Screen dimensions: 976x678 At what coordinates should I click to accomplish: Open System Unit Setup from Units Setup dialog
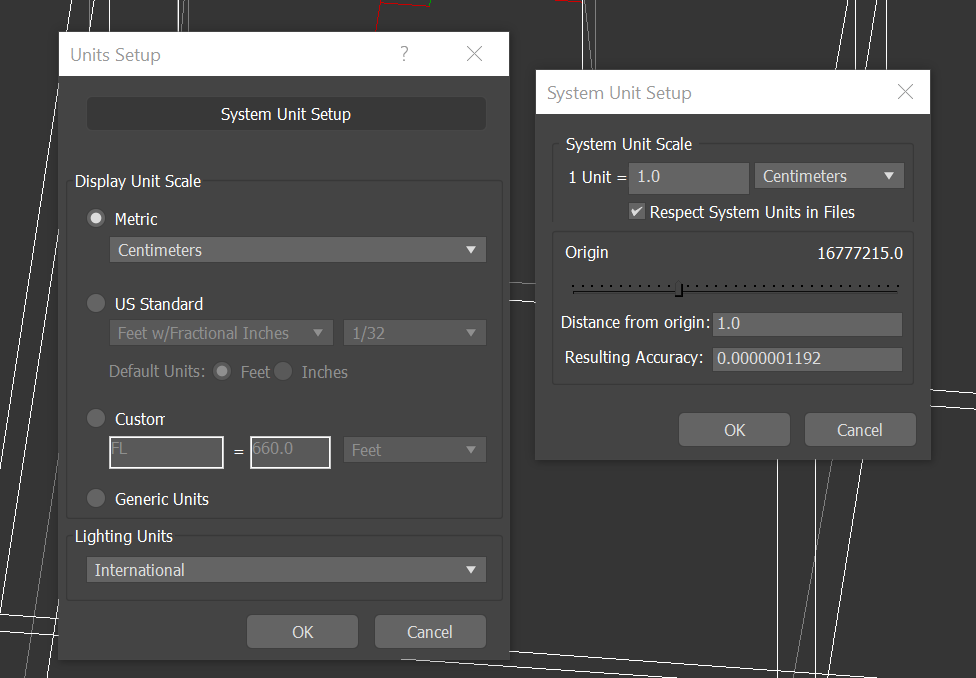(x=286, y=114)
